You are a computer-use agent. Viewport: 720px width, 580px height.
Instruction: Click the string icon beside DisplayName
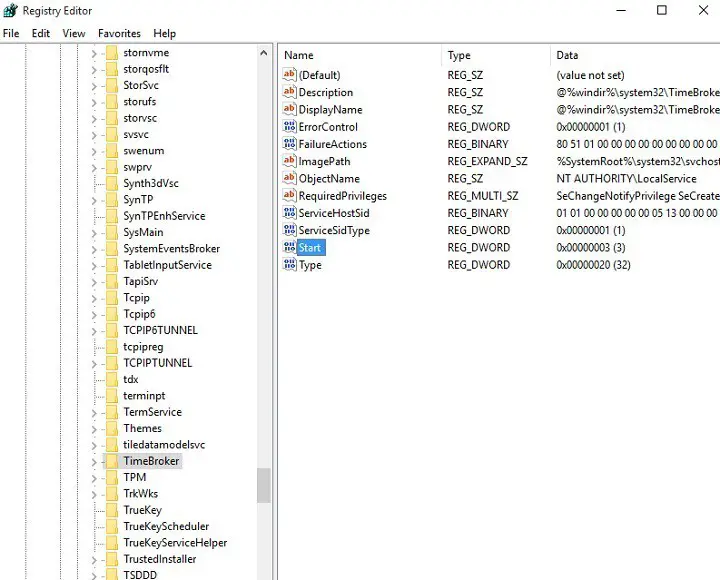pos(289,109)
